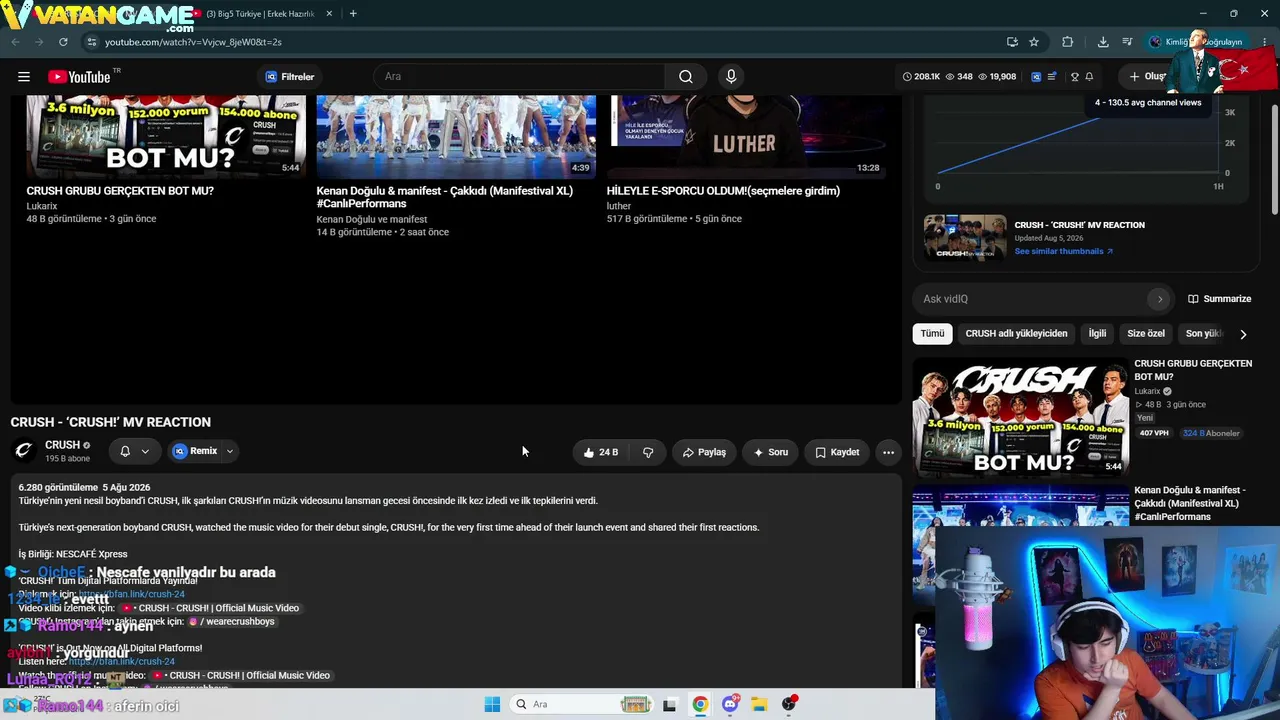
Task: Focus the YouTube search field
Action: click(x=520, y=77)
